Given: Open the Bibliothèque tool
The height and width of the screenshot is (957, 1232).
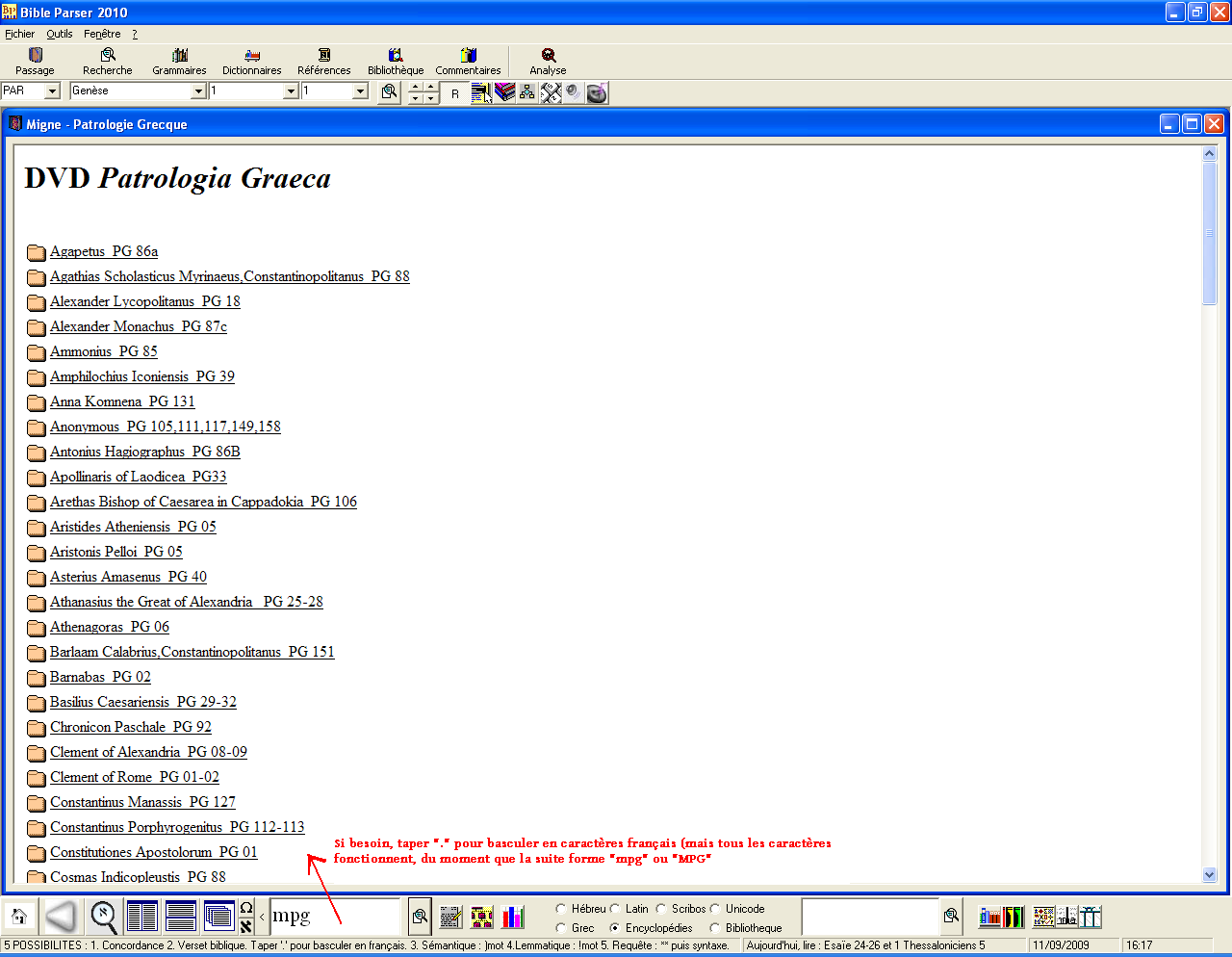Looking at the screenshot, I should 396,62.
